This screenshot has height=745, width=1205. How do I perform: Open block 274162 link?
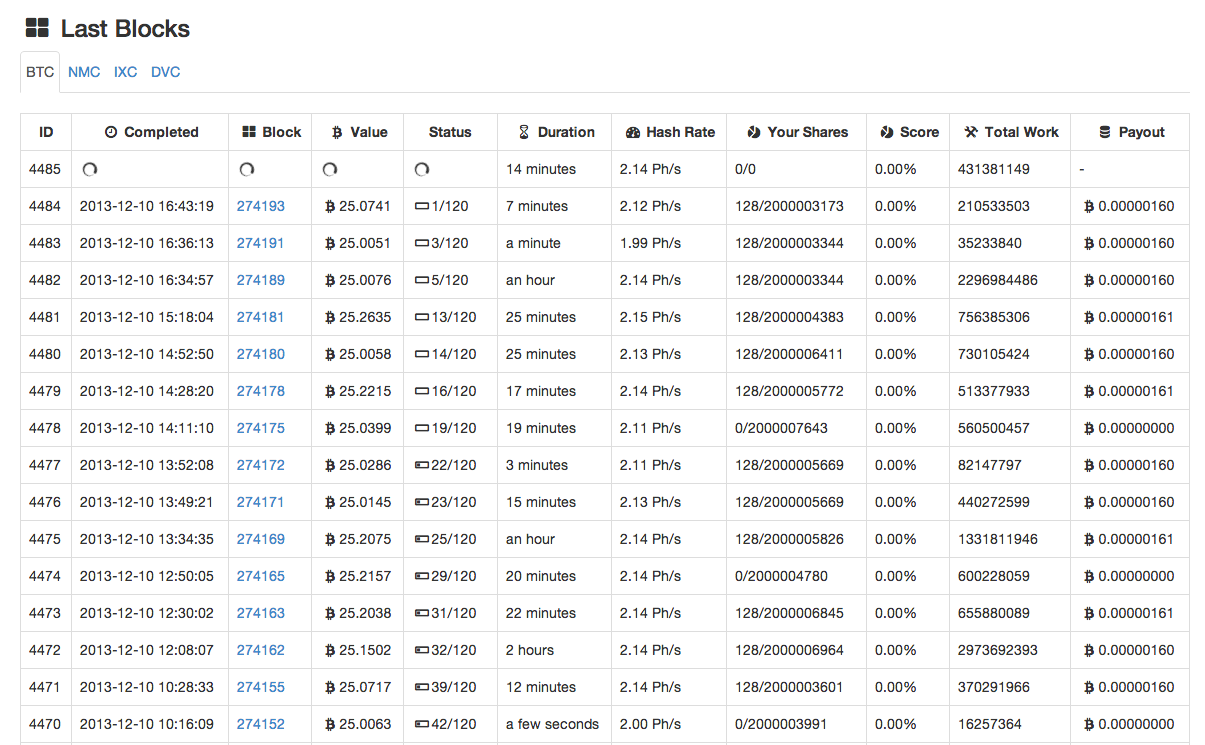pos(261,650)
